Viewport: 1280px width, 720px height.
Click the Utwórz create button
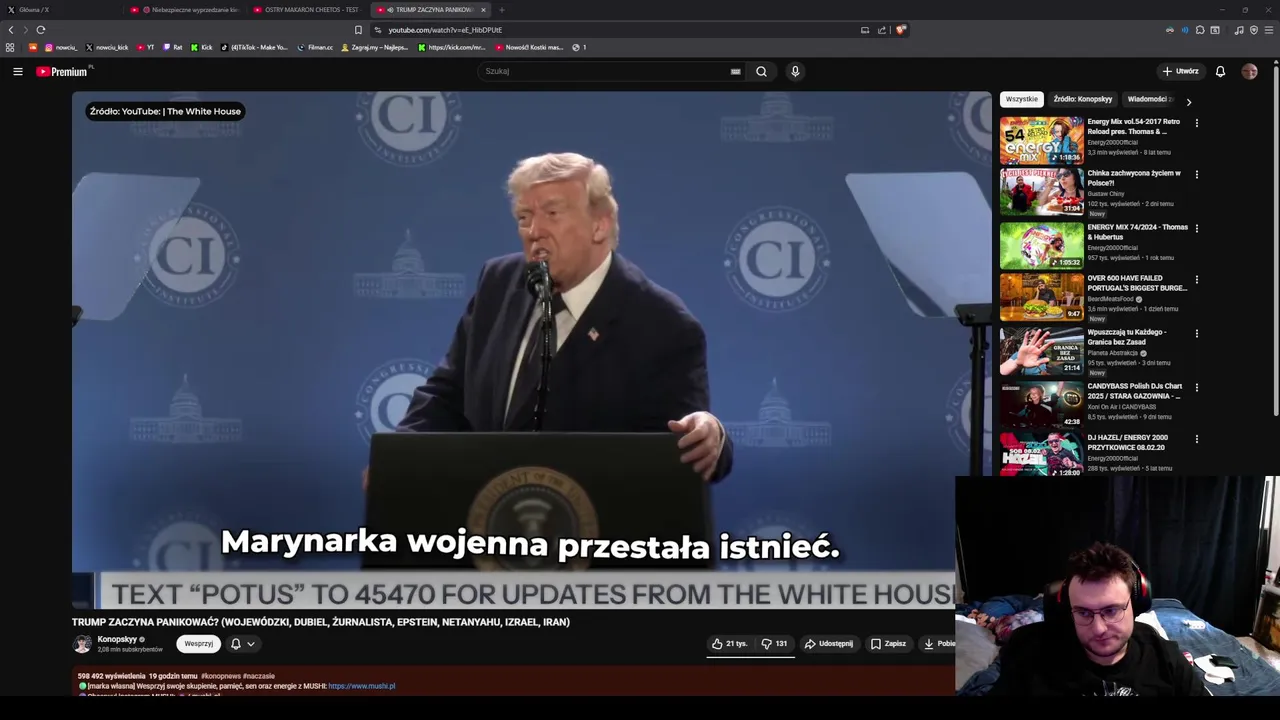tap(1181, 71)
